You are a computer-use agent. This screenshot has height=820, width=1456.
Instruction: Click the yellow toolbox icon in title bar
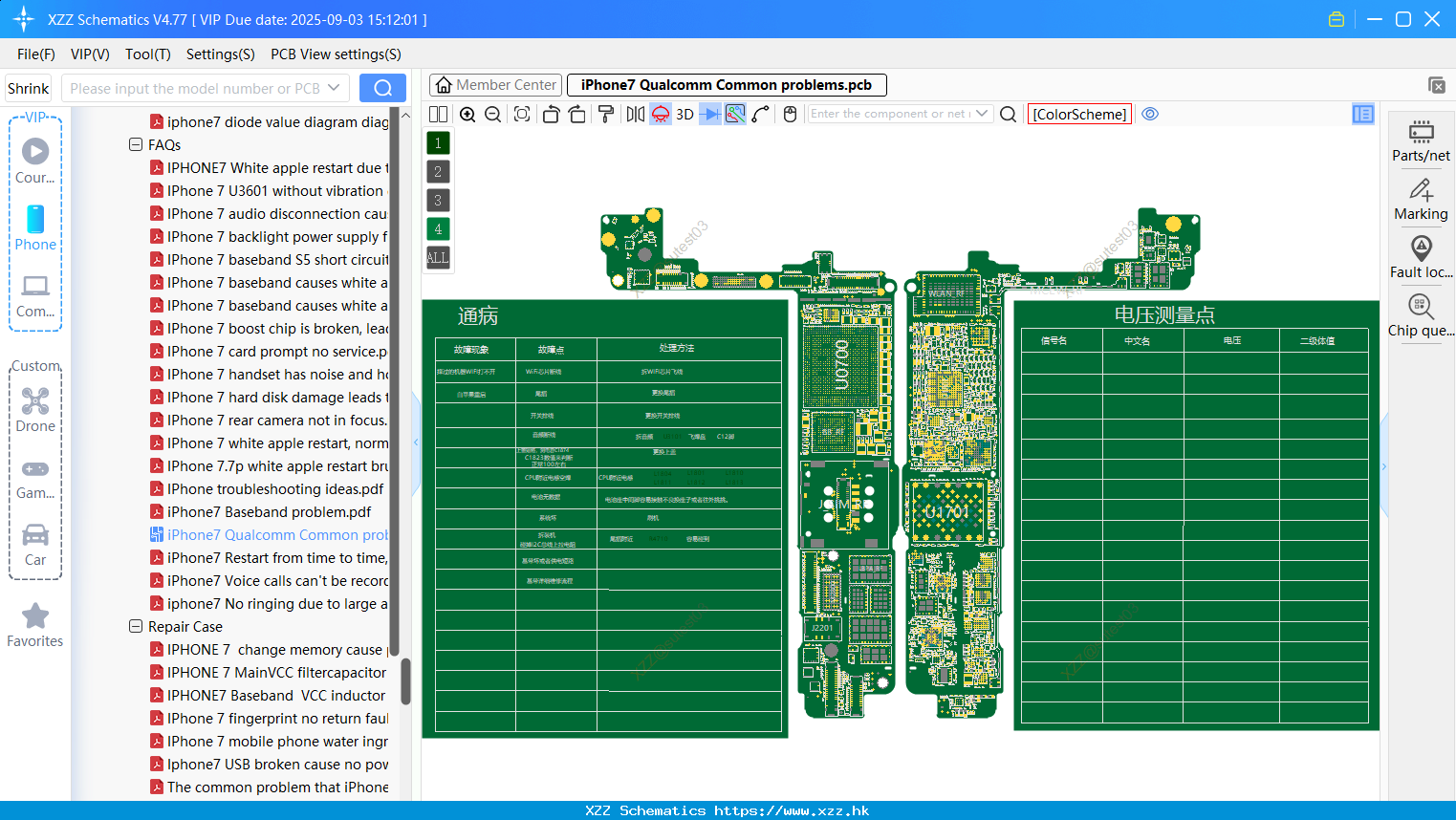click(x=1336, y=19)
